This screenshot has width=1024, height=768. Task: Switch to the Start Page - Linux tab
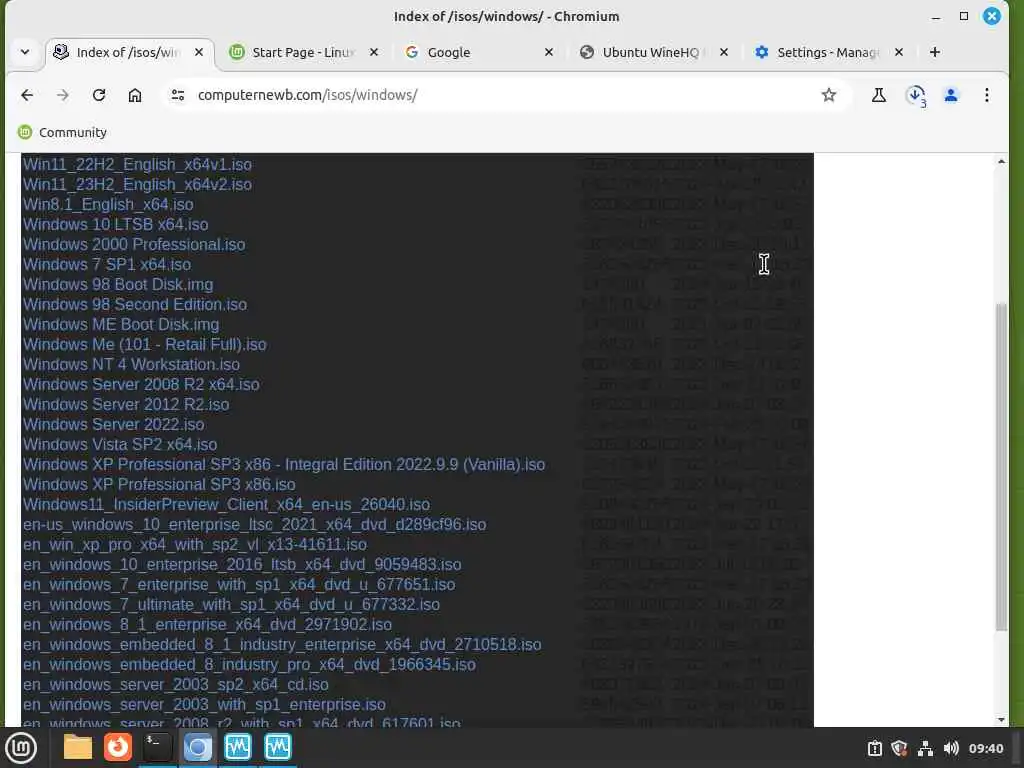pyautogui.click(x=304, y=52)
